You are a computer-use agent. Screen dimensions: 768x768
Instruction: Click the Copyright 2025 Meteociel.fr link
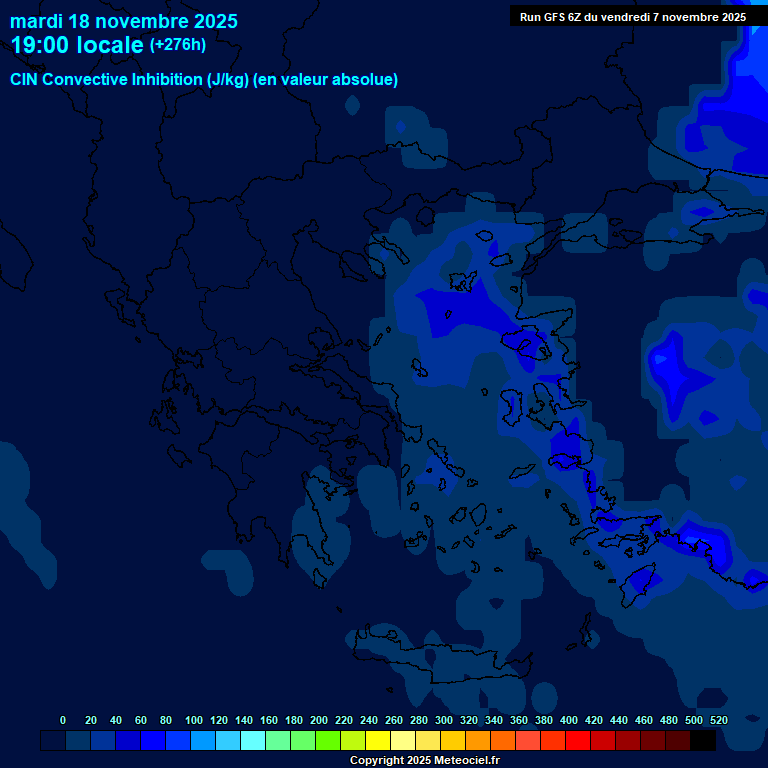pos(424,761)
